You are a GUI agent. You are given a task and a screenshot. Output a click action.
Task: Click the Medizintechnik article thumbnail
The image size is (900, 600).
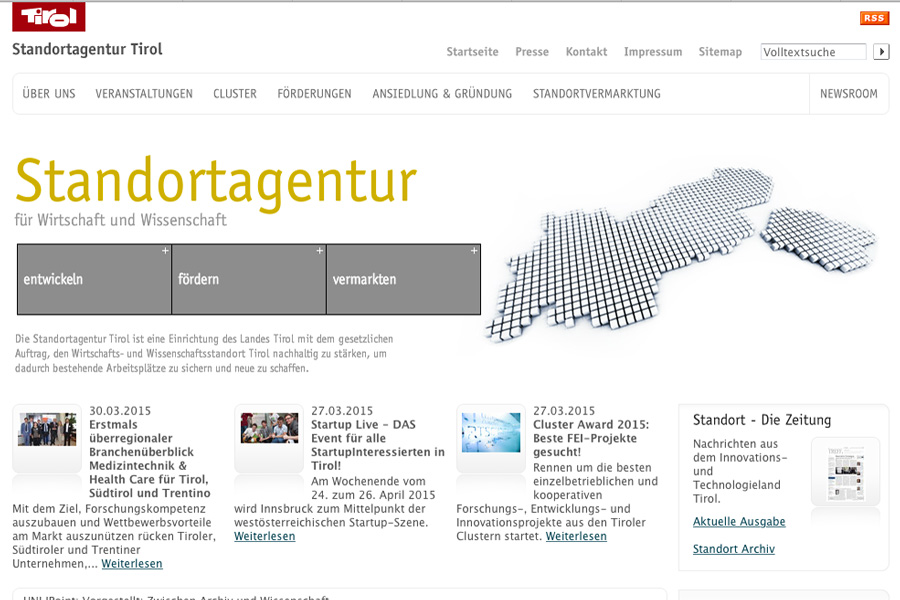click(47, 429)
